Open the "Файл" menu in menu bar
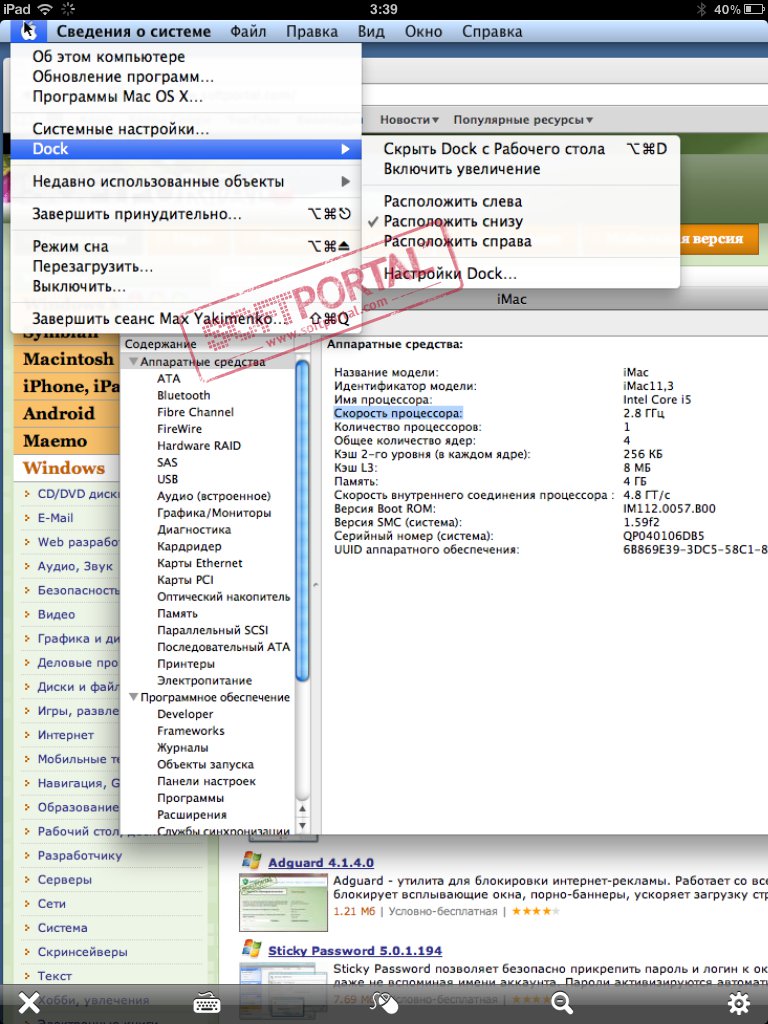Viewport: 768px width, 1024px height. 248,31
